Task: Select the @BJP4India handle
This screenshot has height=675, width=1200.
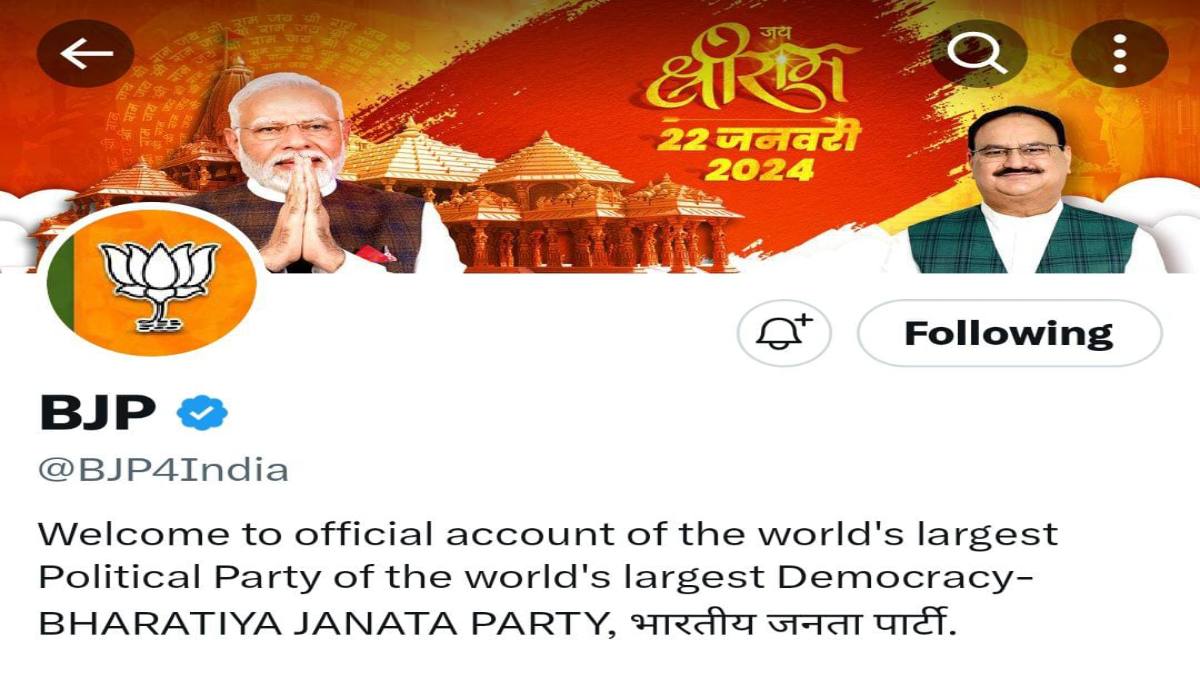Action: (x=163, y=470)
